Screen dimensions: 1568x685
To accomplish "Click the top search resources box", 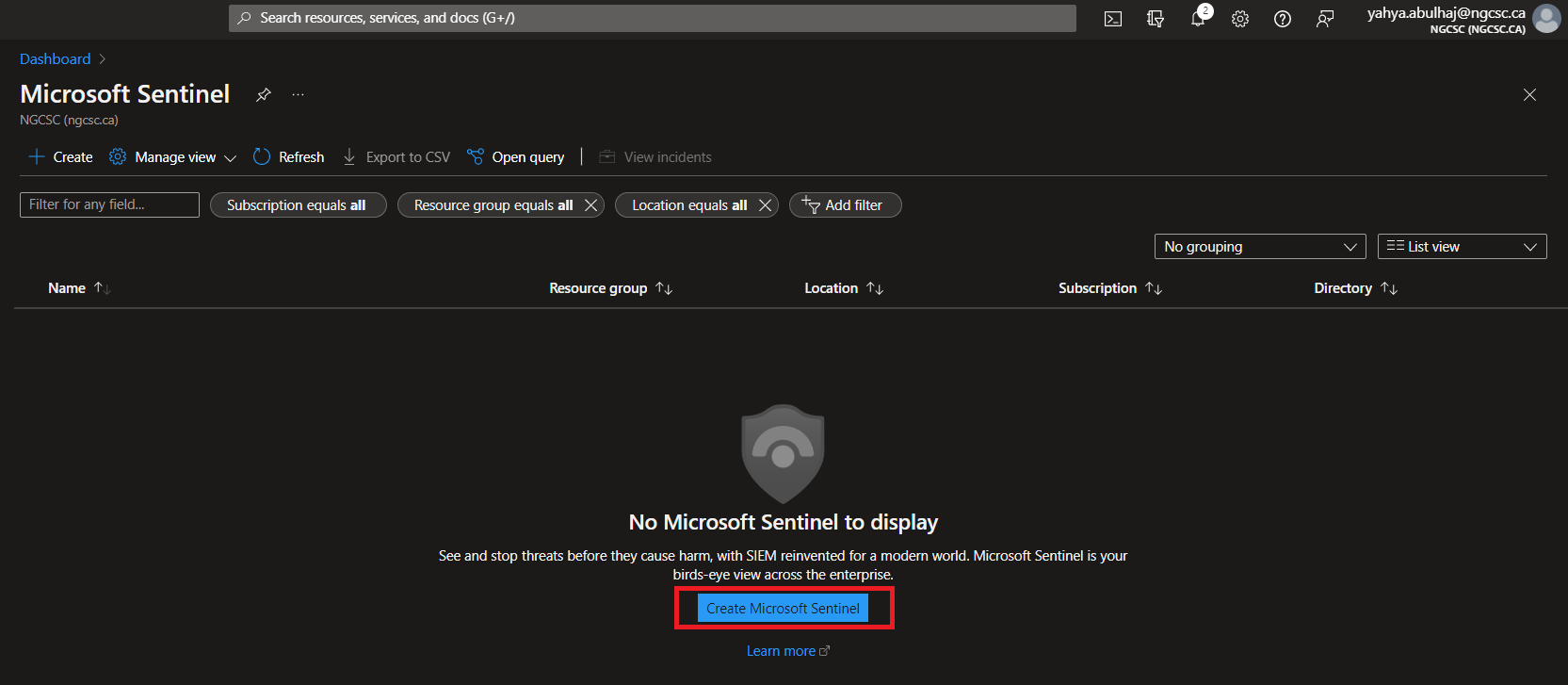I will tap(652, 18).
